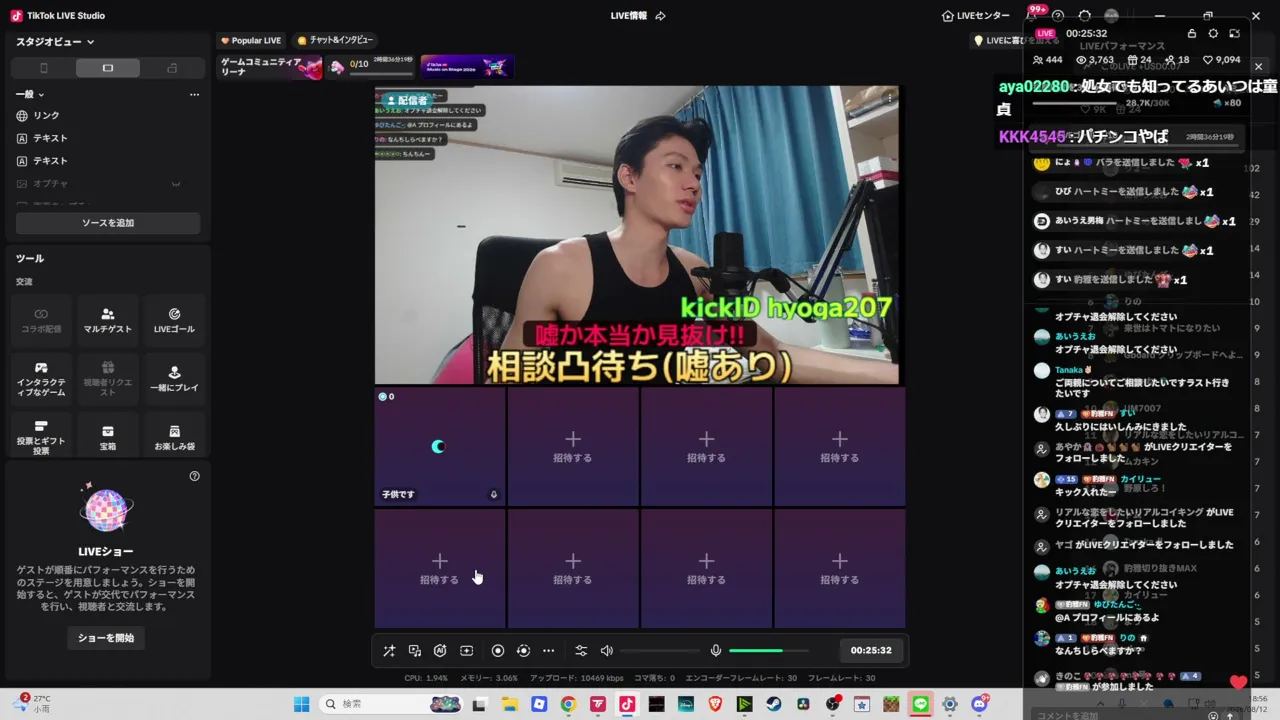Viewport: 1280px width, 720px height.
Task: Open the 投票とギフト投票 tool
Action: tap(41, 438)
